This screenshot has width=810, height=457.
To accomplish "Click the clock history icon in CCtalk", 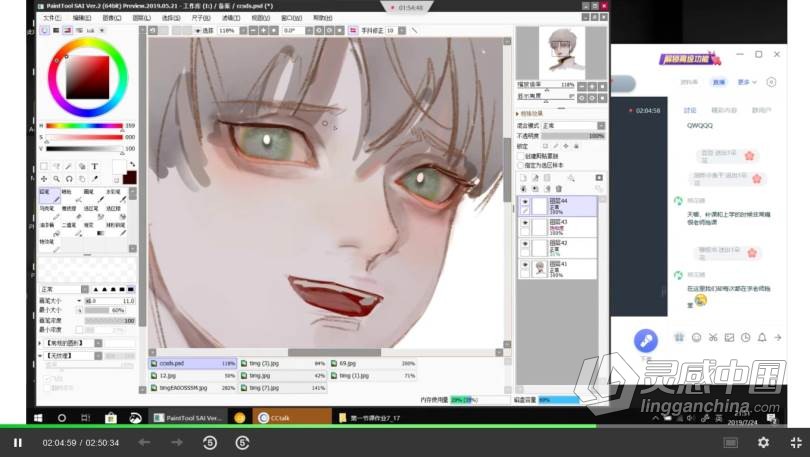I will (745, 337).
